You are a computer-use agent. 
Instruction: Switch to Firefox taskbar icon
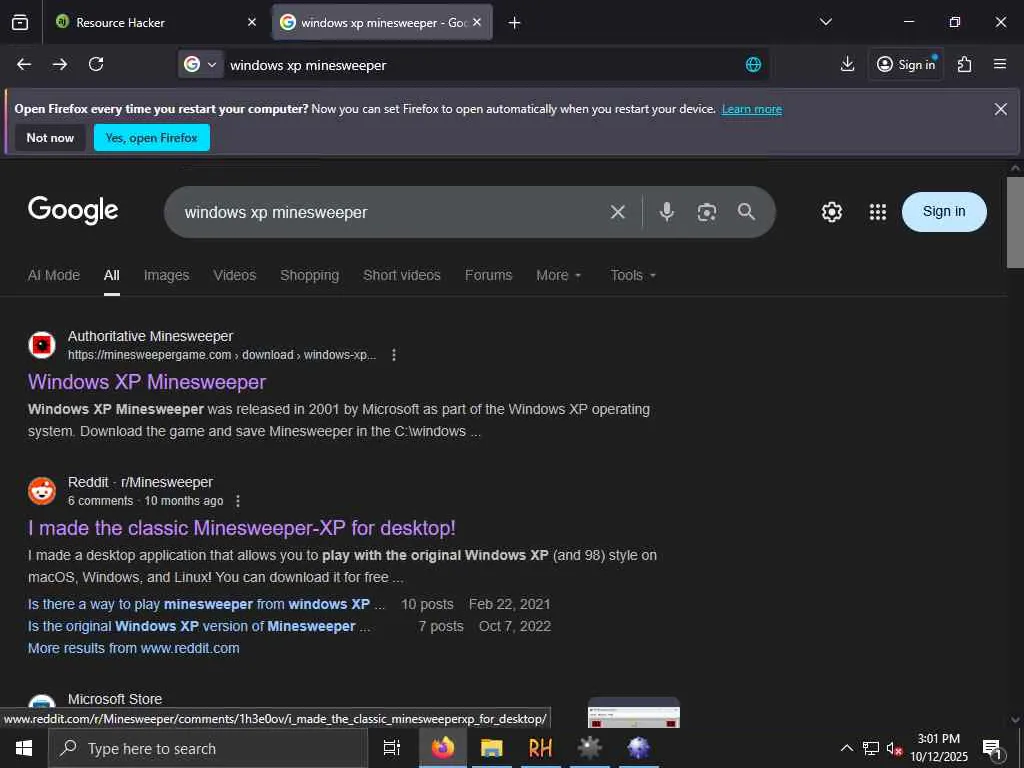tap(443, 748)
